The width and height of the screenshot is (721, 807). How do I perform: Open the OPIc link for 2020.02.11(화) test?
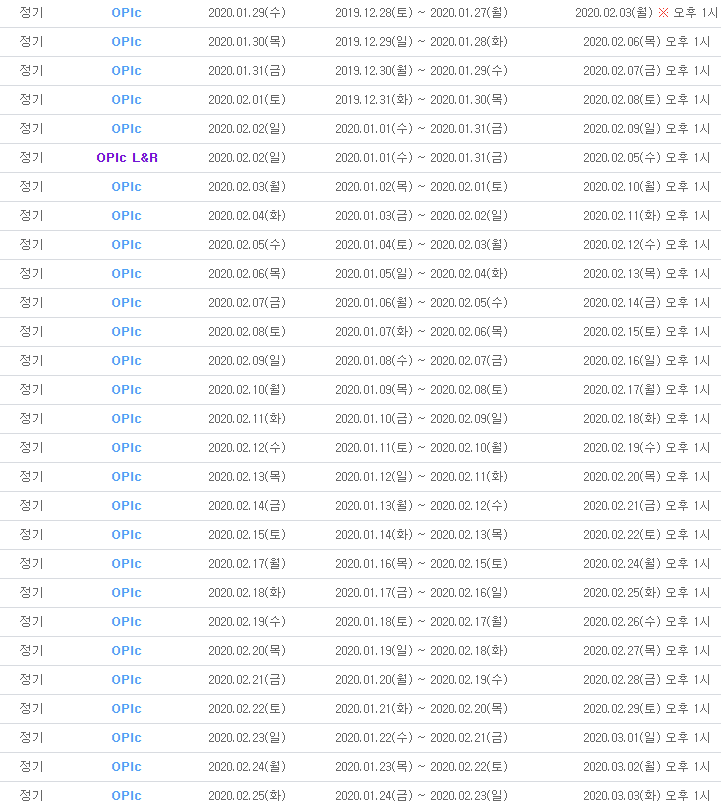[x=127, y=418]
